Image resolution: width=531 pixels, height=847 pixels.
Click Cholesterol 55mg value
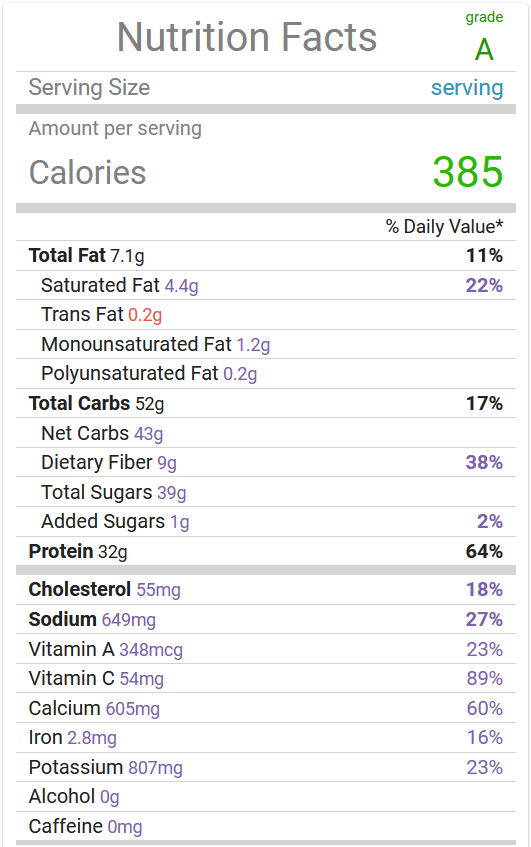(x=159, y=590)
